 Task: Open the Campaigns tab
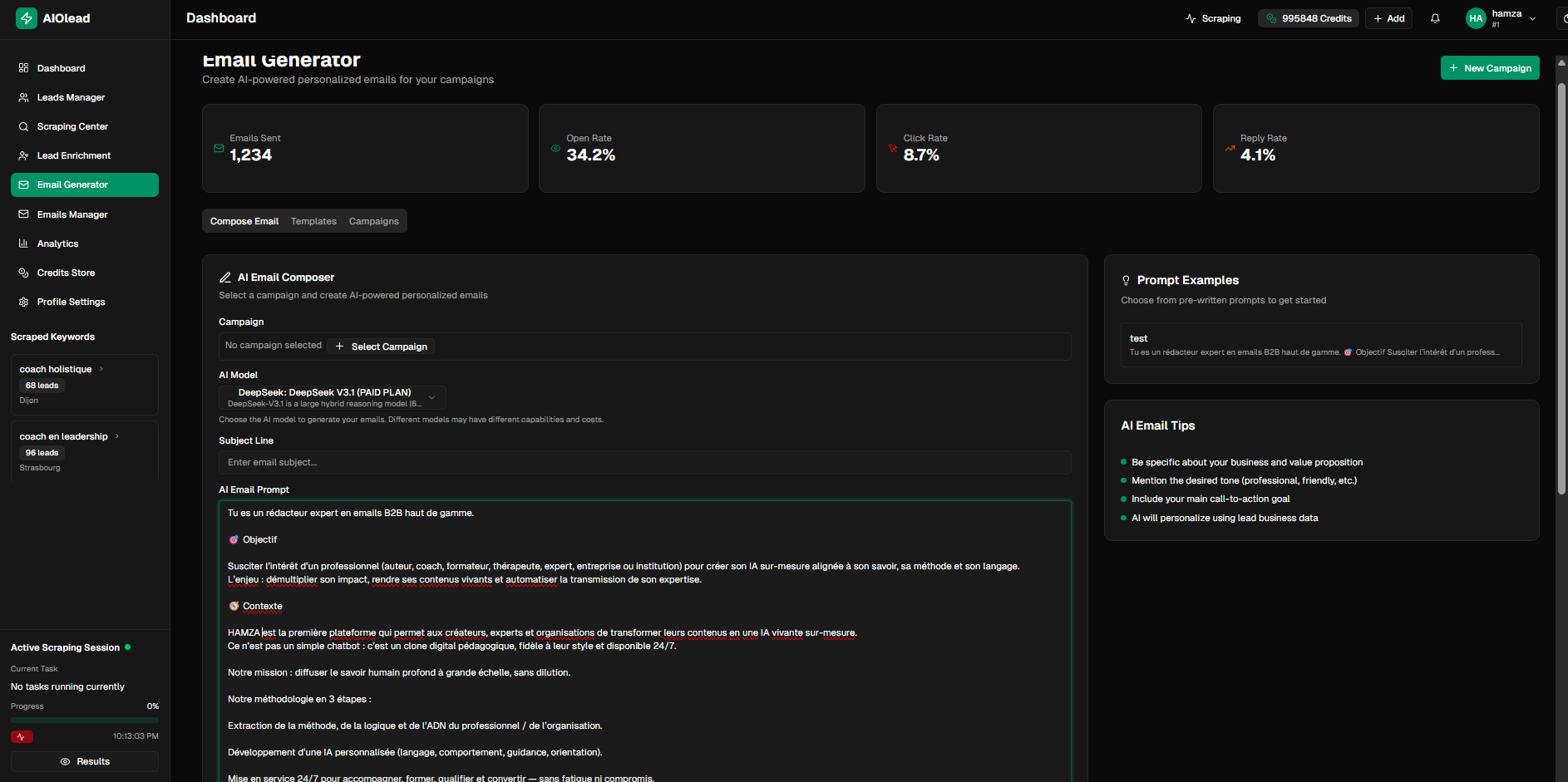373,221
